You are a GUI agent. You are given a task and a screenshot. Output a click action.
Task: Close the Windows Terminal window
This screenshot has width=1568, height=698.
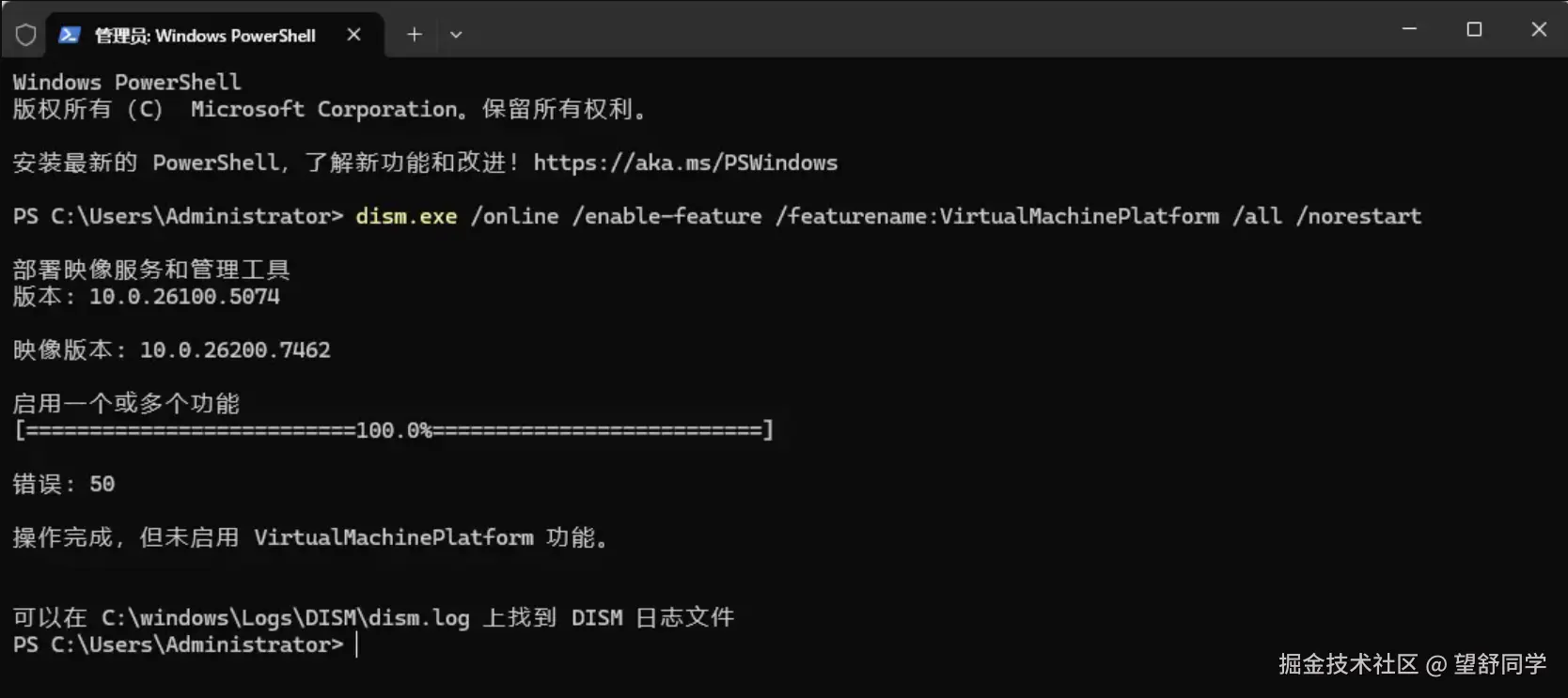(x=1539, y=29)
